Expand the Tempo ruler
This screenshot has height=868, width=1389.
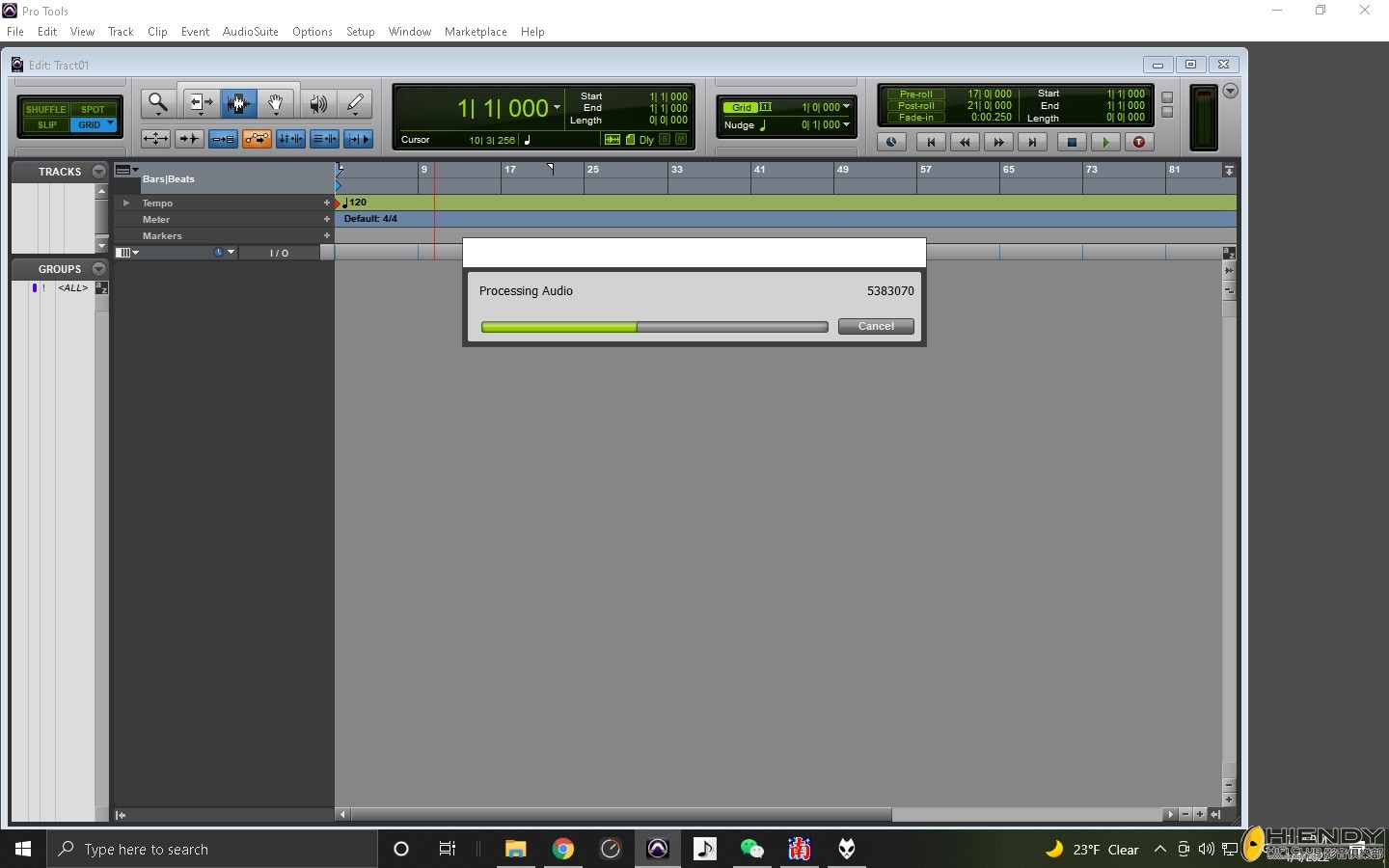pos(126,203)
